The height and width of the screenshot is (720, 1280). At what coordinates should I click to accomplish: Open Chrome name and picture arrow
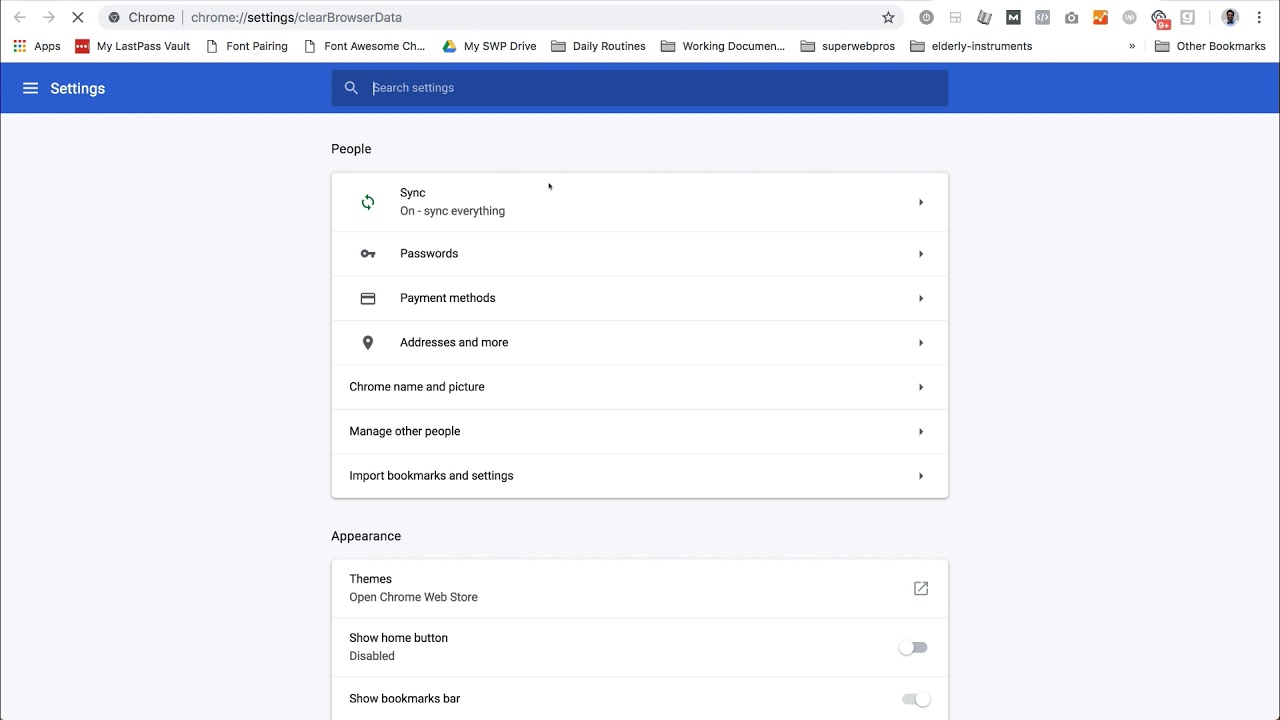(x=921, y=387)
